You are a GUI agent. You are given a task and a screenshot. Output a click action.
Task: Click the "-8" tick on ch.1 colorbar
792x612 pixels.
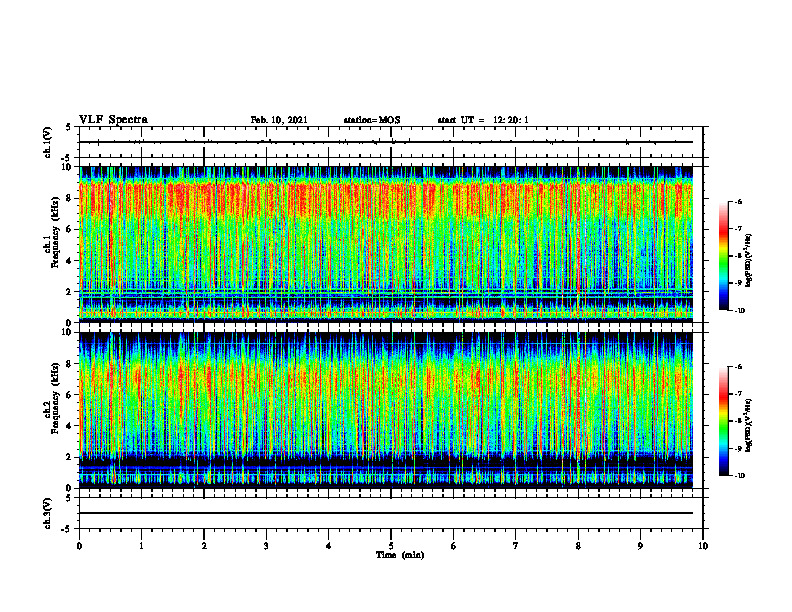[x=739, y=256]
